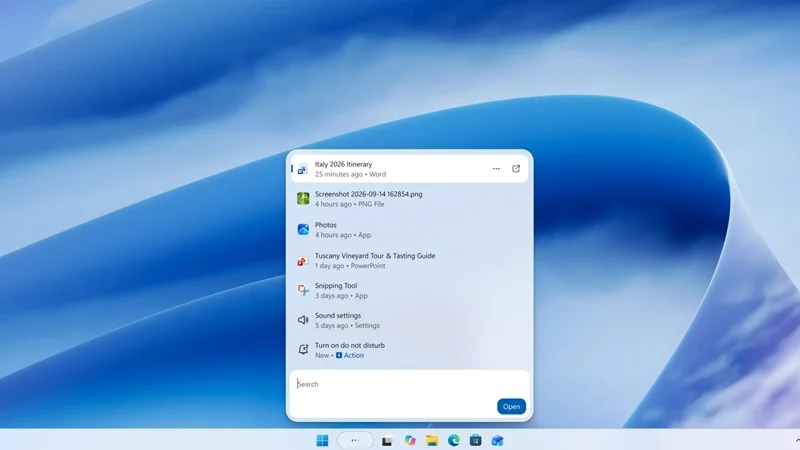800x450 pixels.
Task: Click the open-in-new-window icon for Italy 2026 Itinerary
Action: pyautogui.click(x=516, y=169)
